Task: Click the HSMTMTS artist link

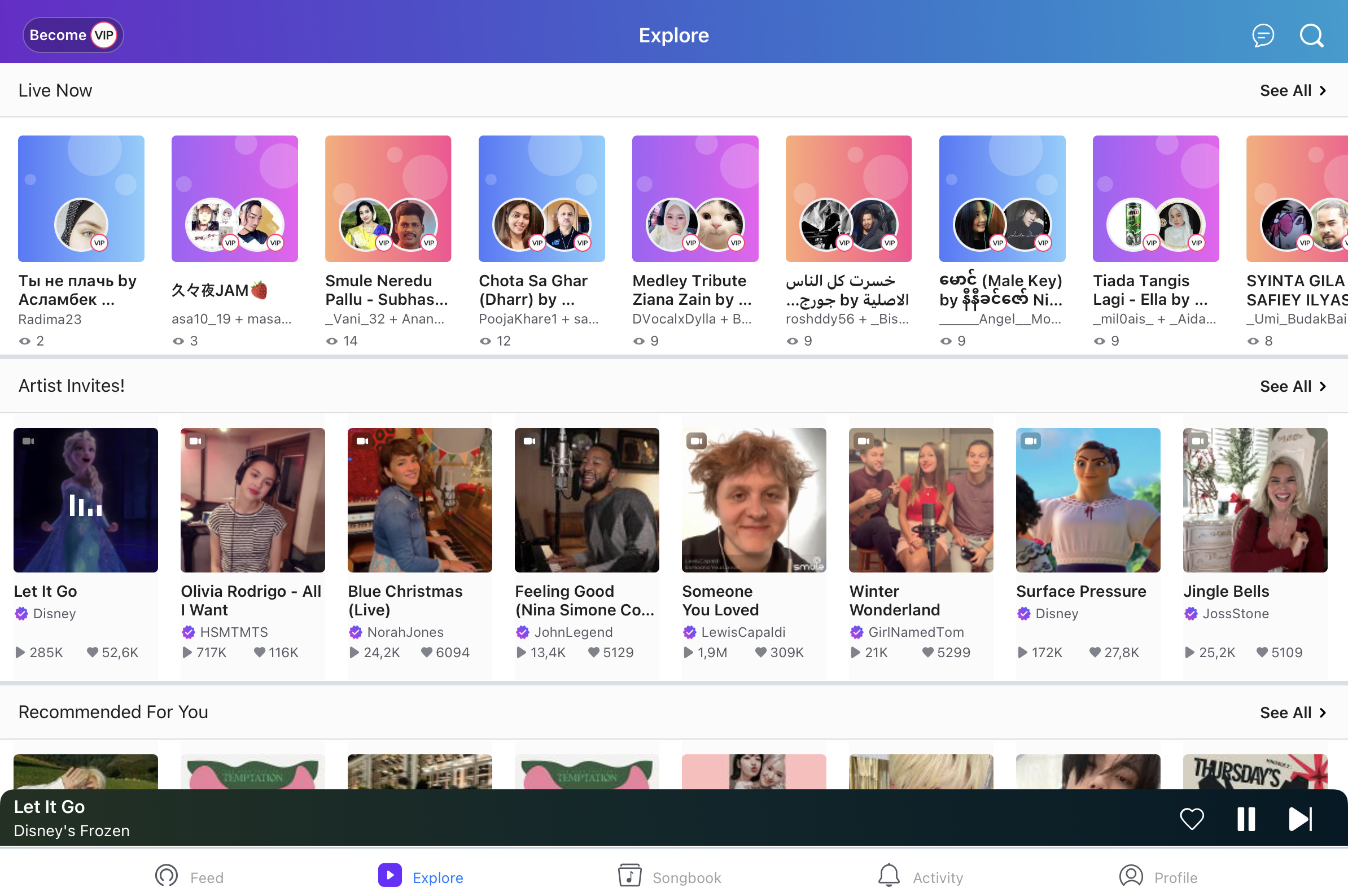Action: click(x=234, y=632)
